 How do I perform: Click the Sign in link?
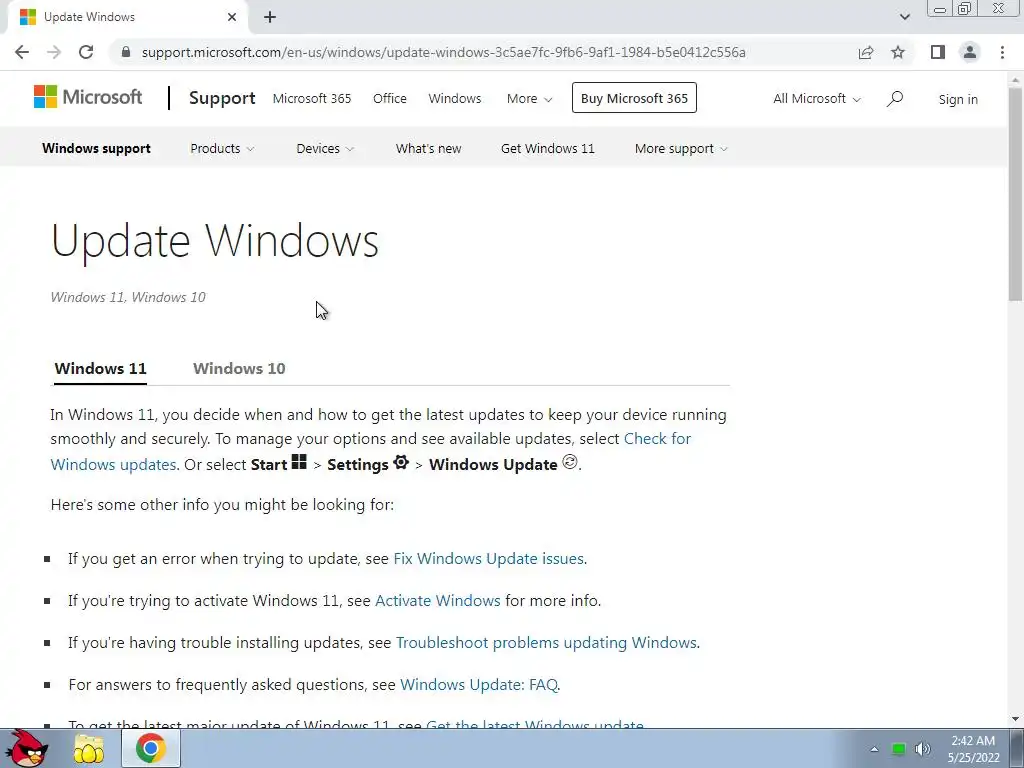click(x=958, y=99)
